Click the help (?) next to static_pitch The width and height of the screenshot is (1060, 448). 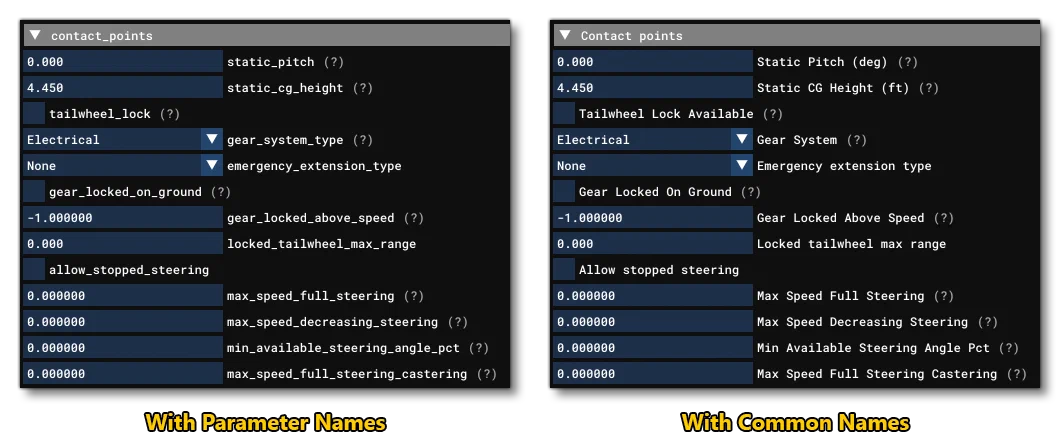pyautogui.click(x=334, y=61)
